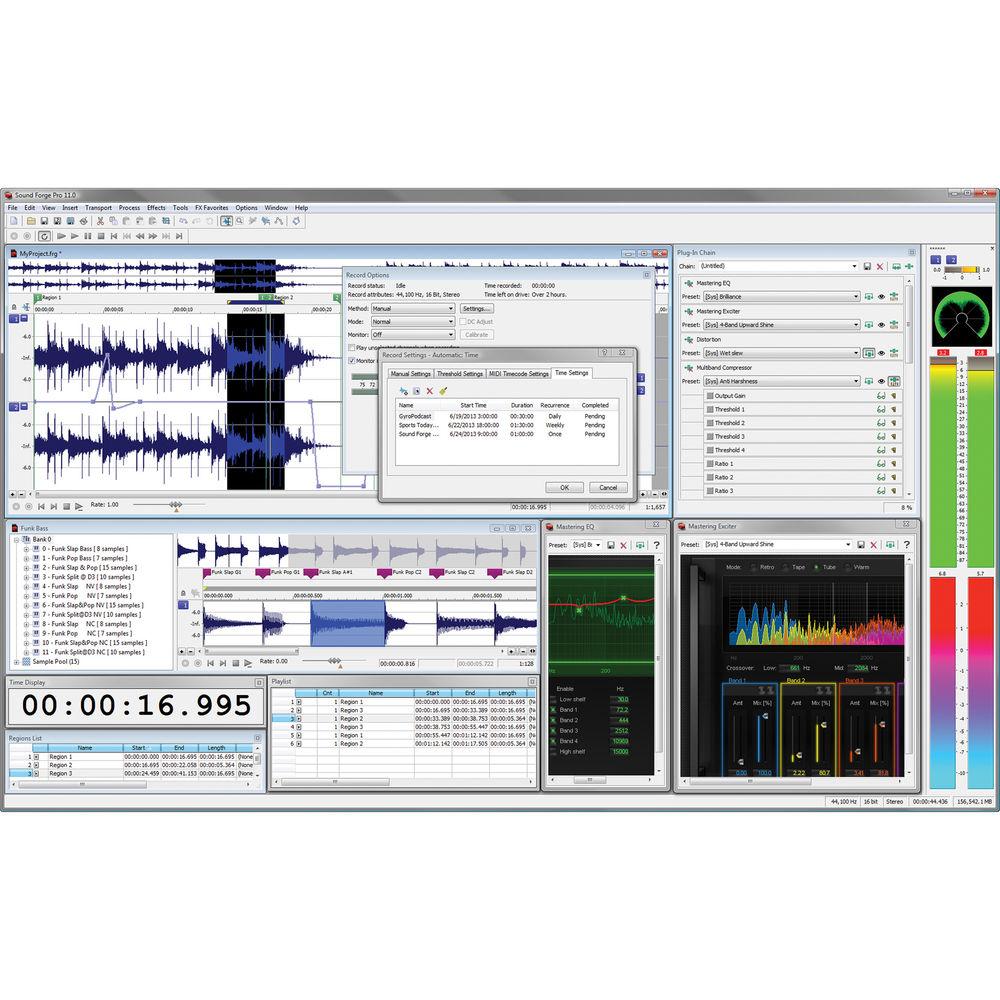This screenshot has width=1000, height=1000.
Task: Open the Method dropdown in Record Options
Action: click(x=450, y=308)
